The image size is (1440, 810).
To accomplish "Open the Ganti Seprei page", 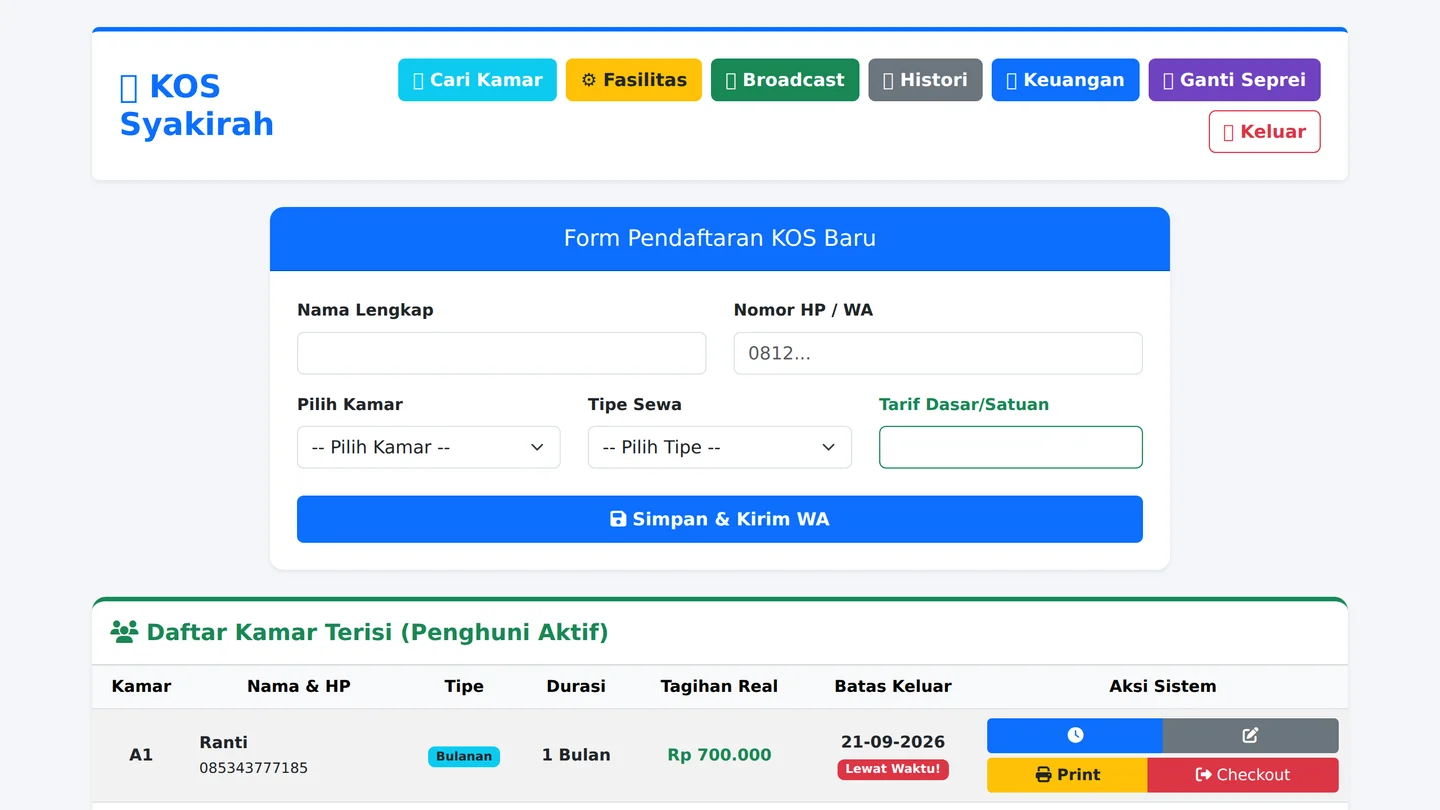I will tap(1234, 80).
